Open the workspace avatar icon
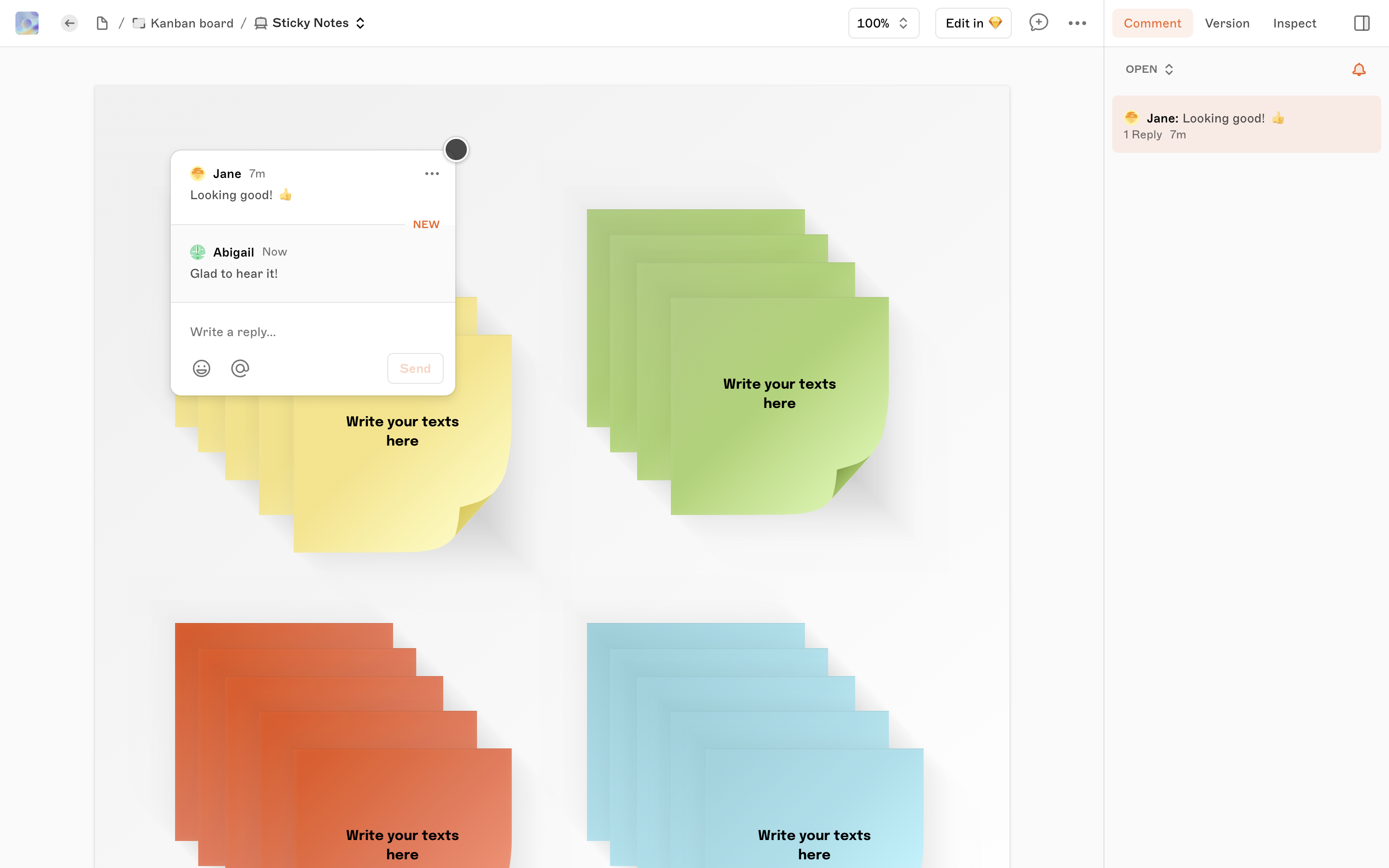Screen dimensions: 1389x868 point(27,23)
